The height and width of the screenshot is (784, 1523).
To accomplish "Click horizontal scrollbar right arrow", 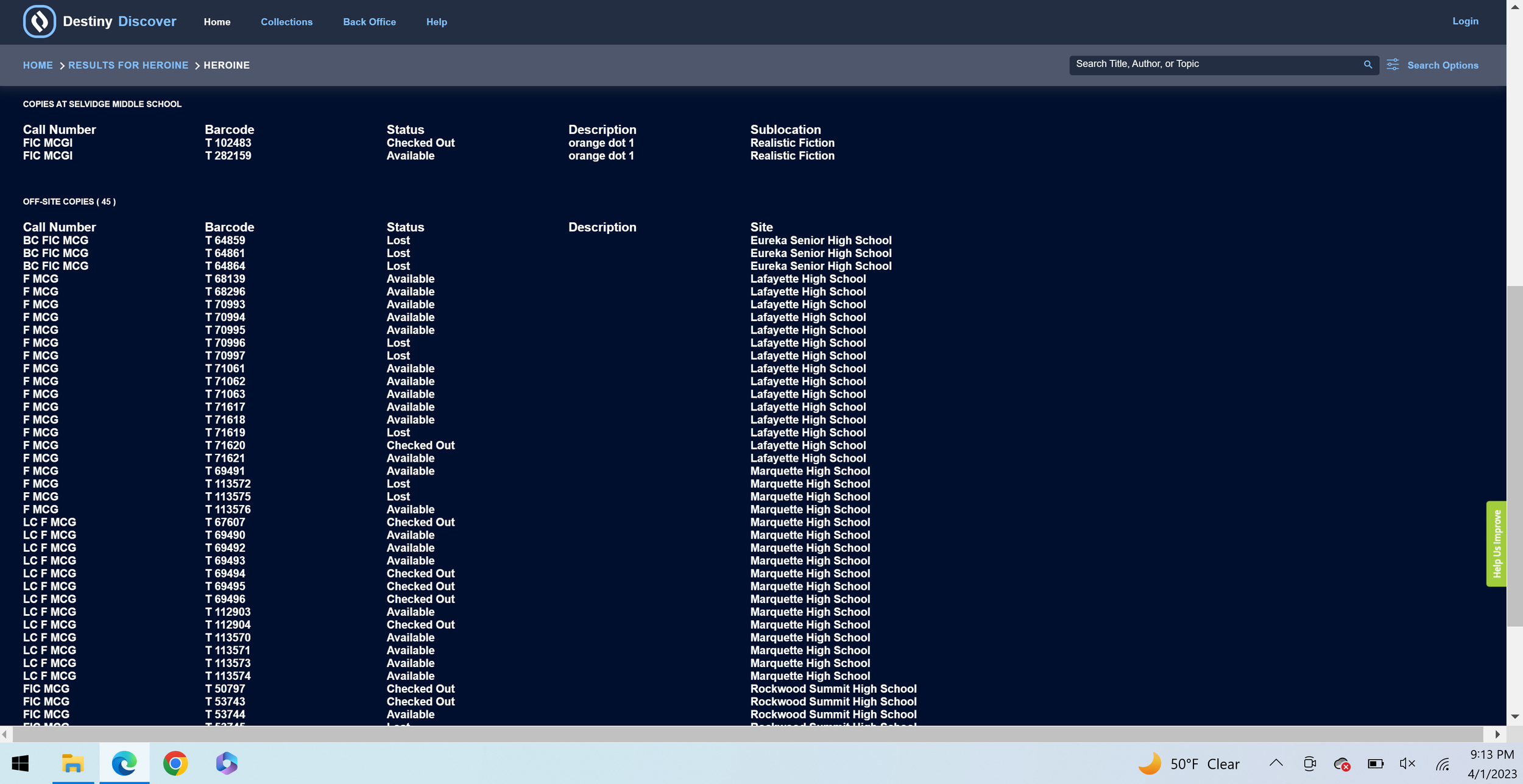I will (x=1497, y=734).
